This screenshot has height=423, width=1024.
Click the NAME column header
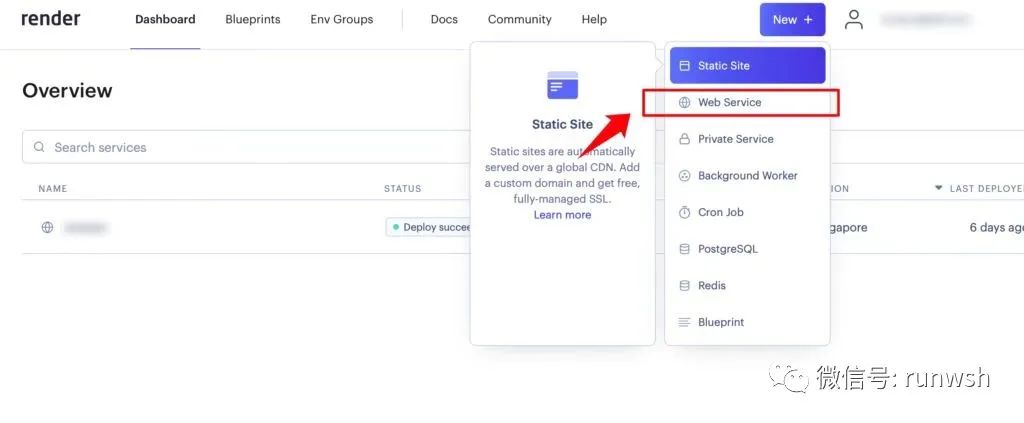tap(53, 189)
